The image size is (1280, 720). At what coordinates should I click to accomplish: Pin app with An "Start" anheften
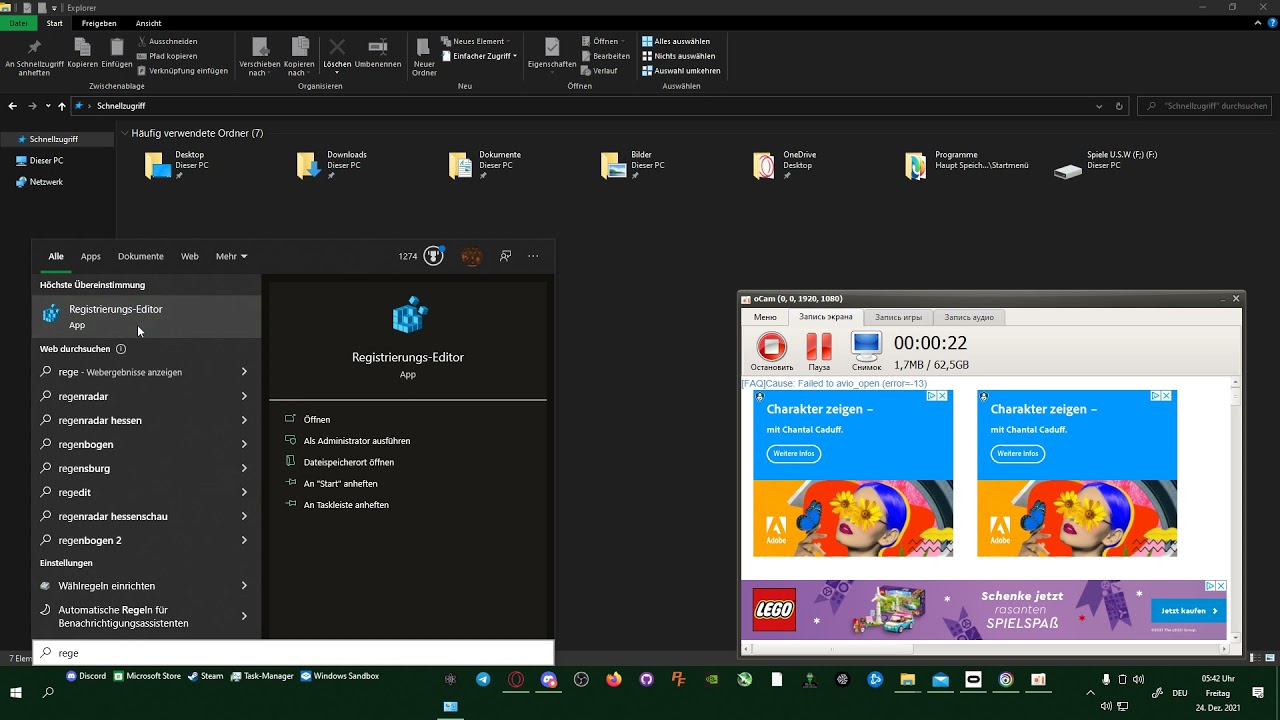tap(340, 484)
